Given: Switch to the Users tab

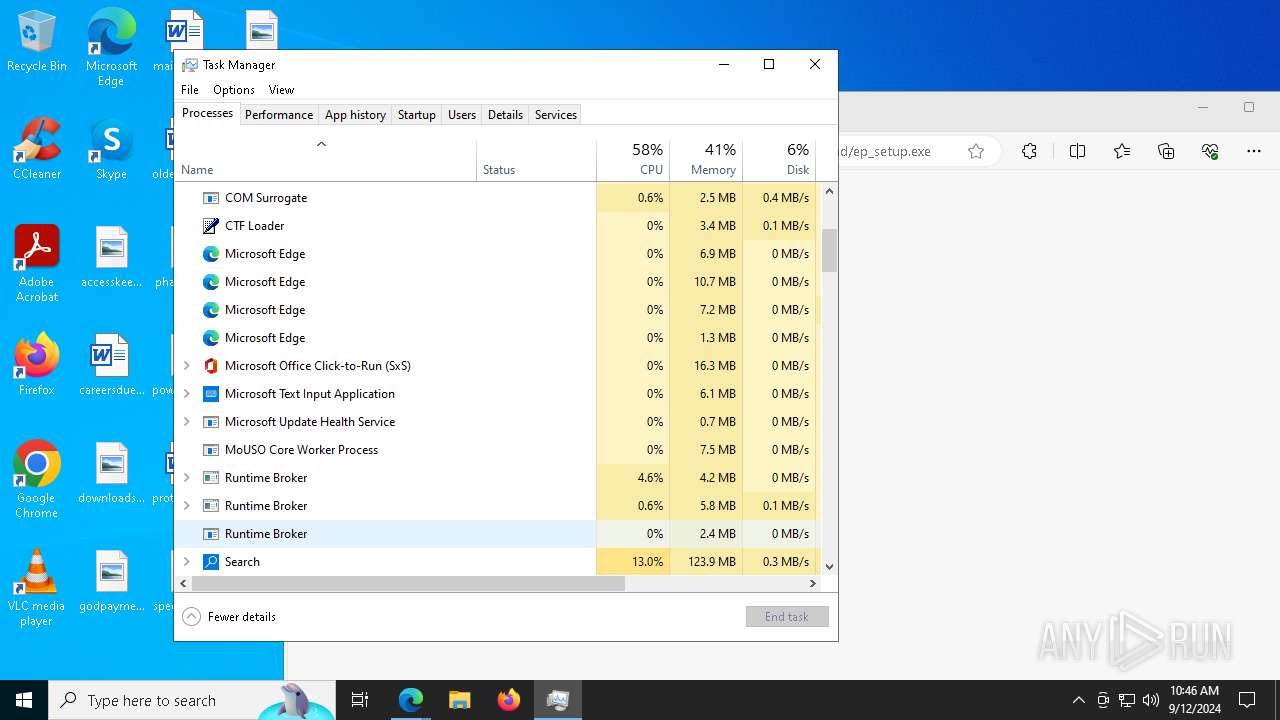Looking at the screenshot, I should click(x=462, y=115).
